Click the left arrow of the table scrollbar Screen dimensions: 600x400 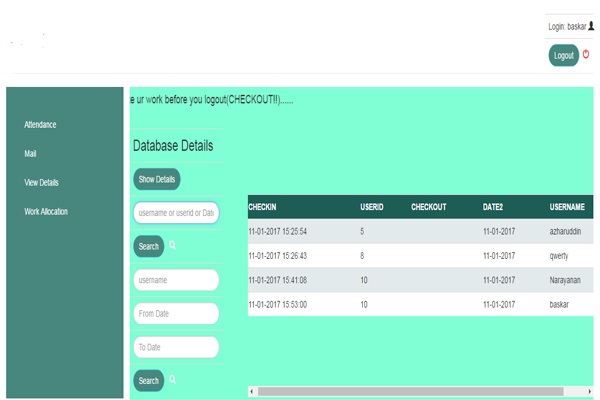click(x=252, y=391)
